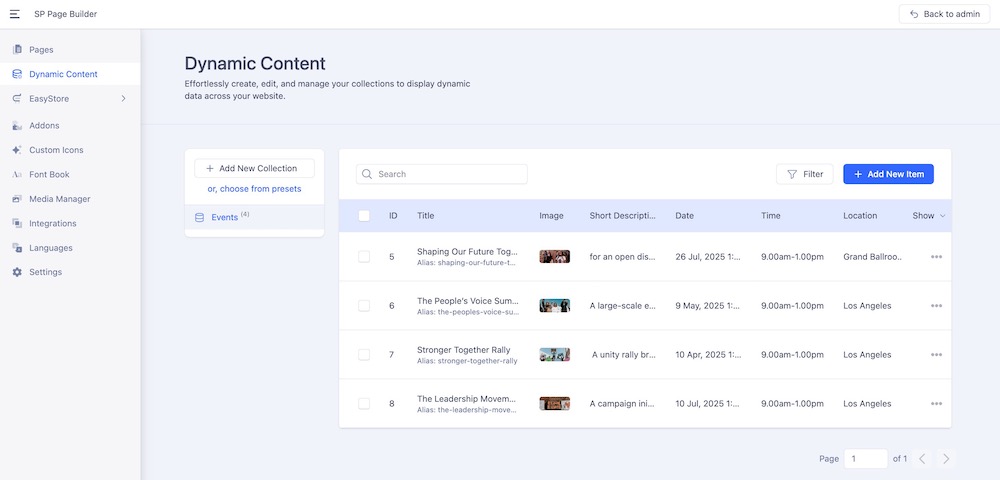Click the Add New Item button

(888, 174)
